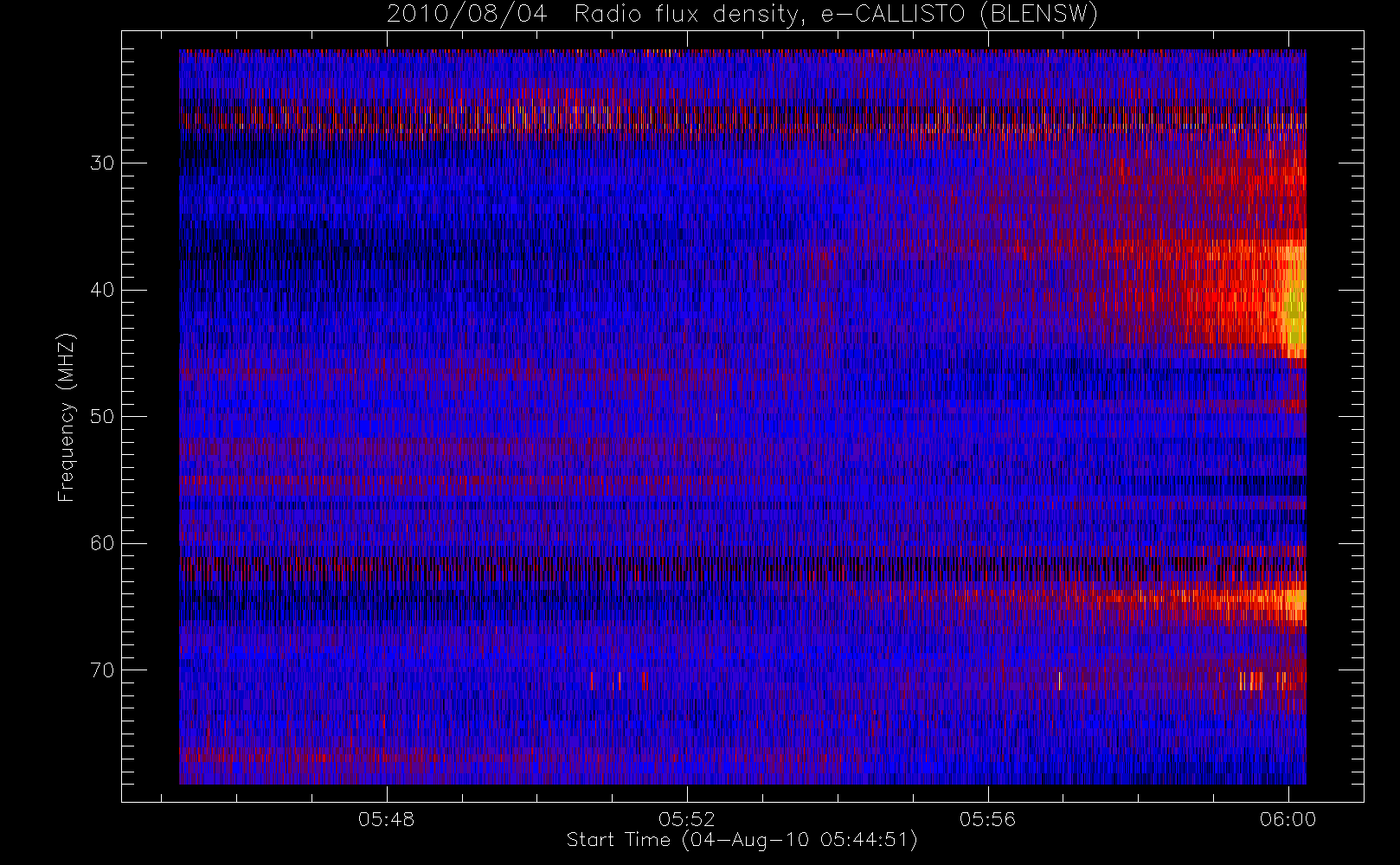The image size is (1400, 865).
Task: Click the 06:00 time tick label
Action: 1288,819
